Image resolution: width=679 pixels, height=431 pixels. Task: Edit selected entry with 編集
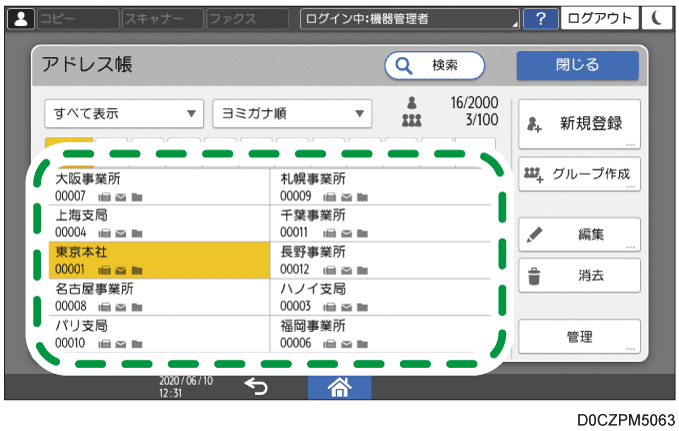click(x=579, y=234)
